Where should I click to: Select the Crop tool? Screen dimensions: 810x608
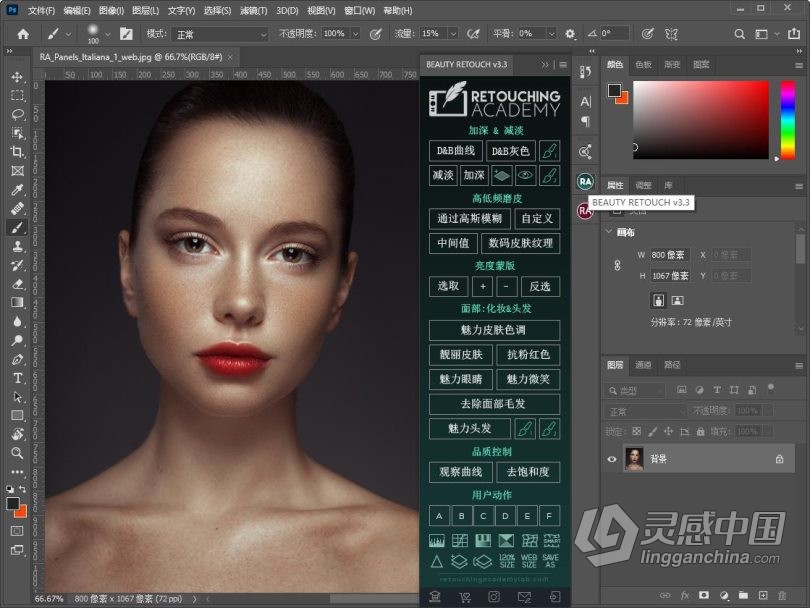tap(17, 152)
